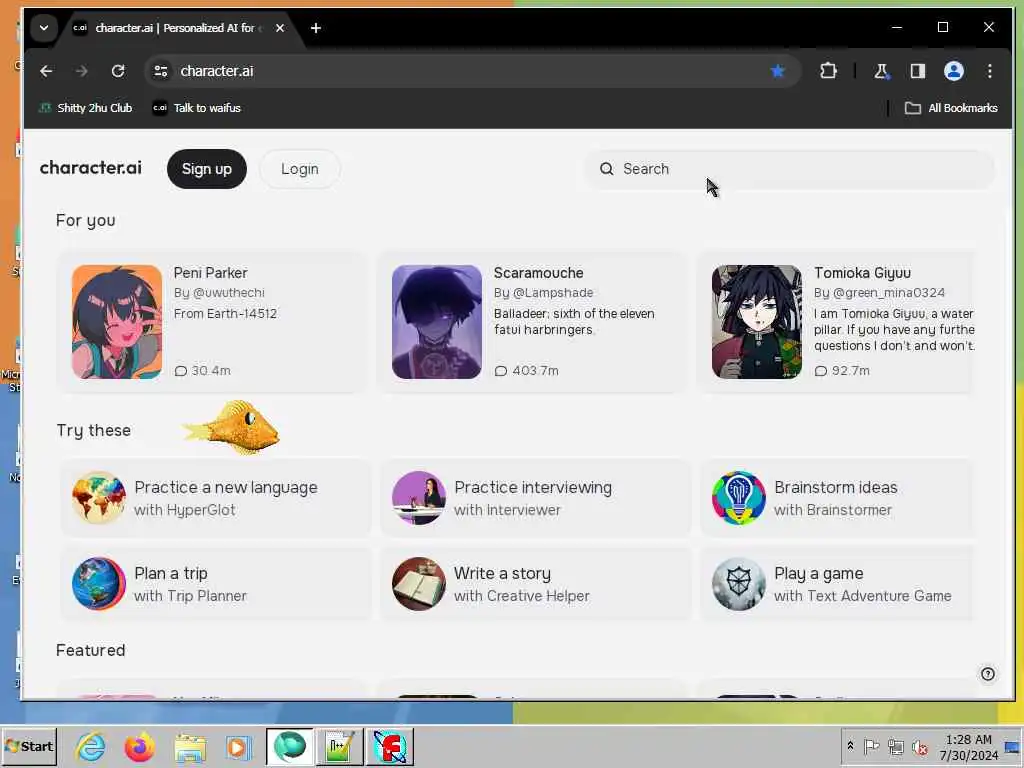
Task: Click the Creative Helper book icon
Action: (x=419, y=584)
